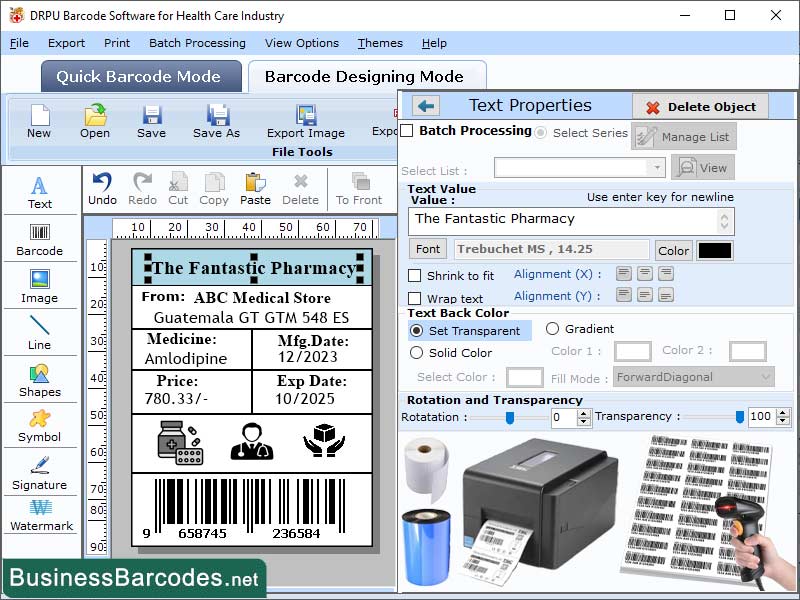Open the Shapes tool
Viewport: 800px width, 600px height.
pos(40,384)
